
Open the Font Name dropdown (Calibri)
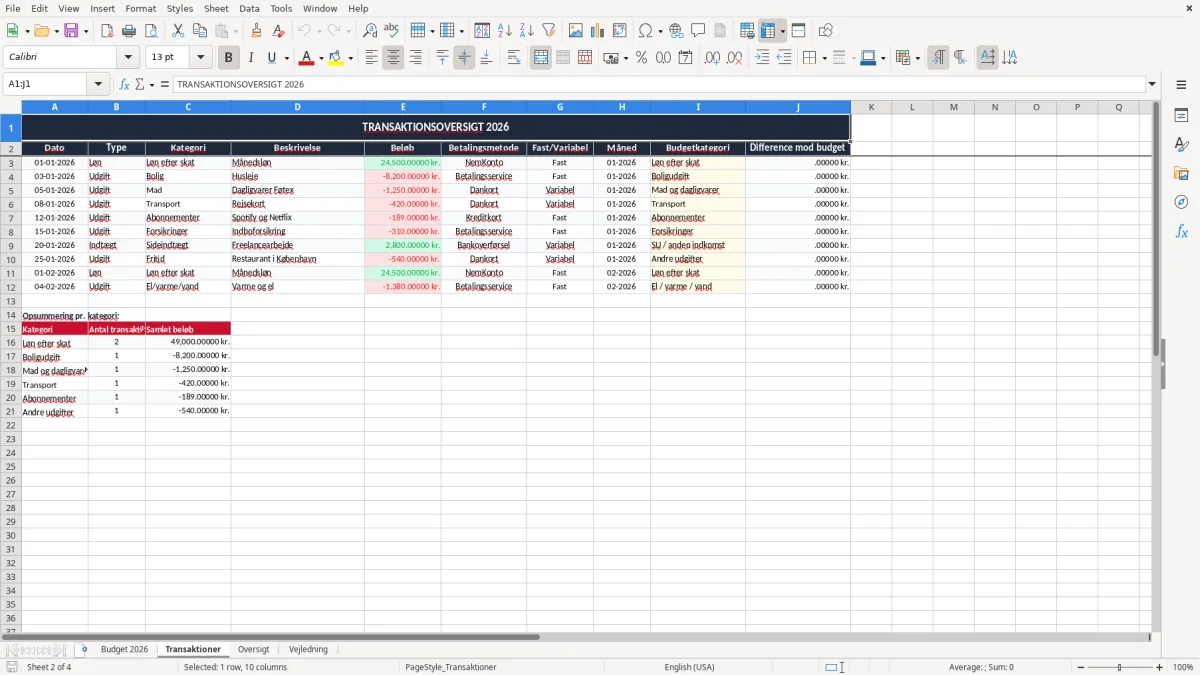(x=128, y=58)
